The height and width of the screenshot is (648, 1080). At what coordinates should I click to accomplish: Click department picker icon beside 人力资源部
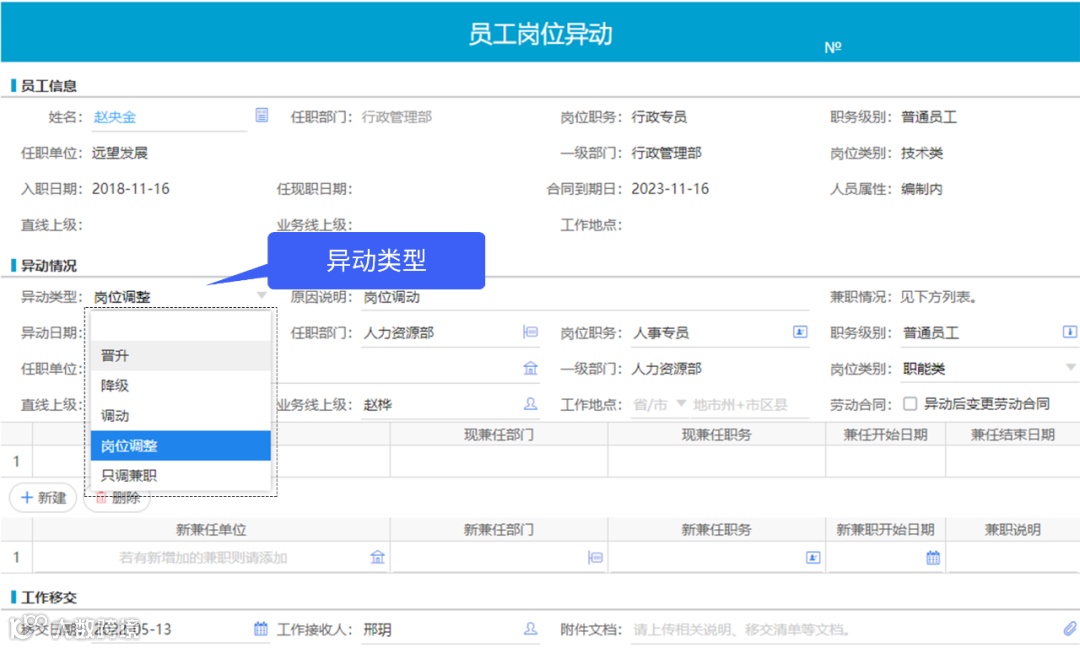pos(530,332)
